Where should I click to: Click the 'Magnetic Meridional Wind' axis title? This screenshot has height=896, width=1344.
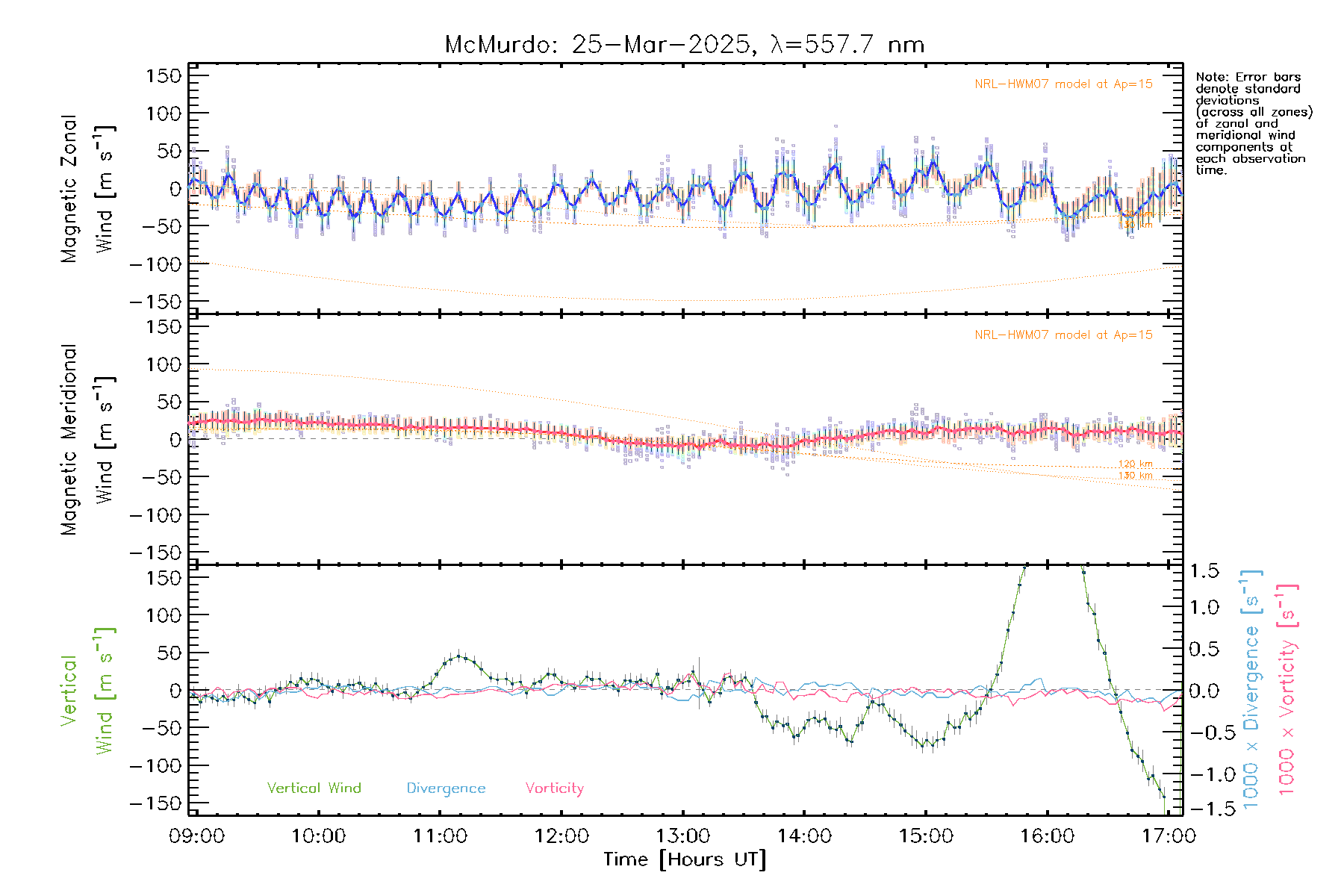87,440
